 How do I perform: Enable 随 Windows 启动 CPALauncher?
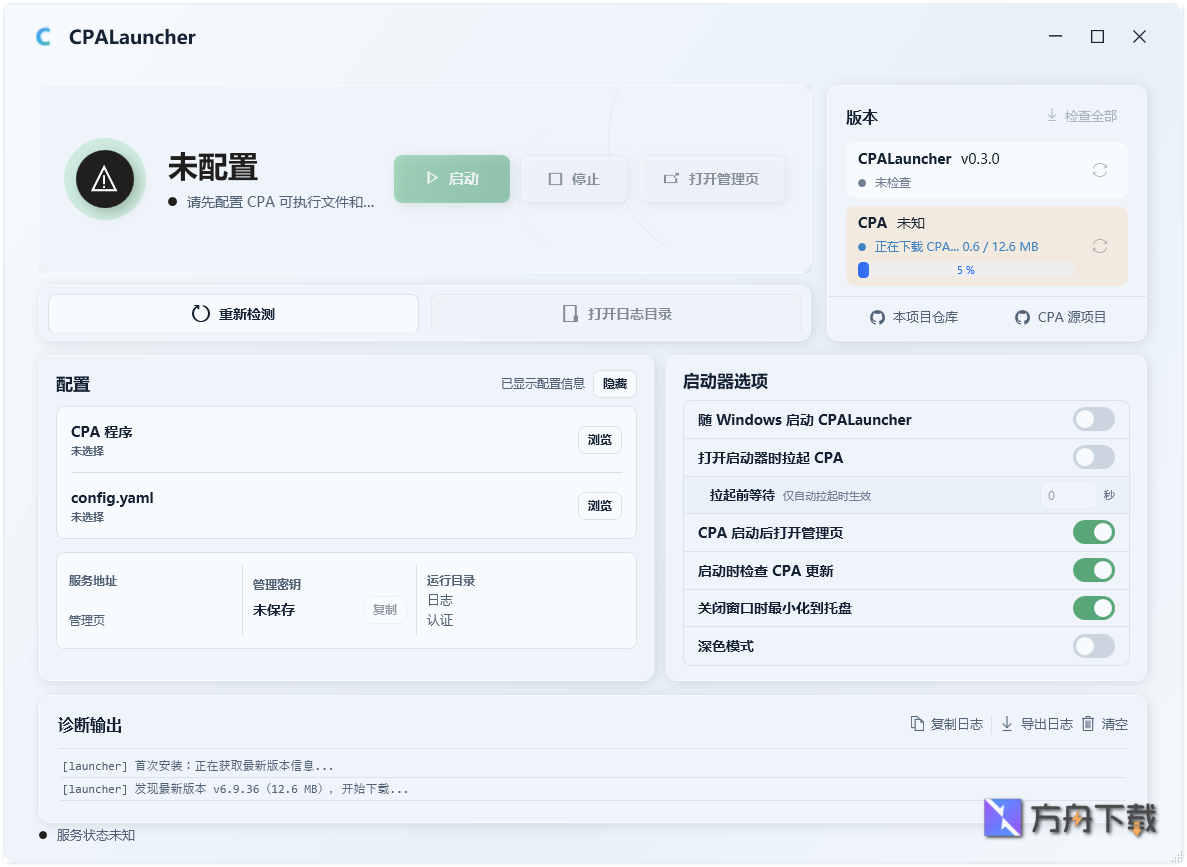(1093, 419)
